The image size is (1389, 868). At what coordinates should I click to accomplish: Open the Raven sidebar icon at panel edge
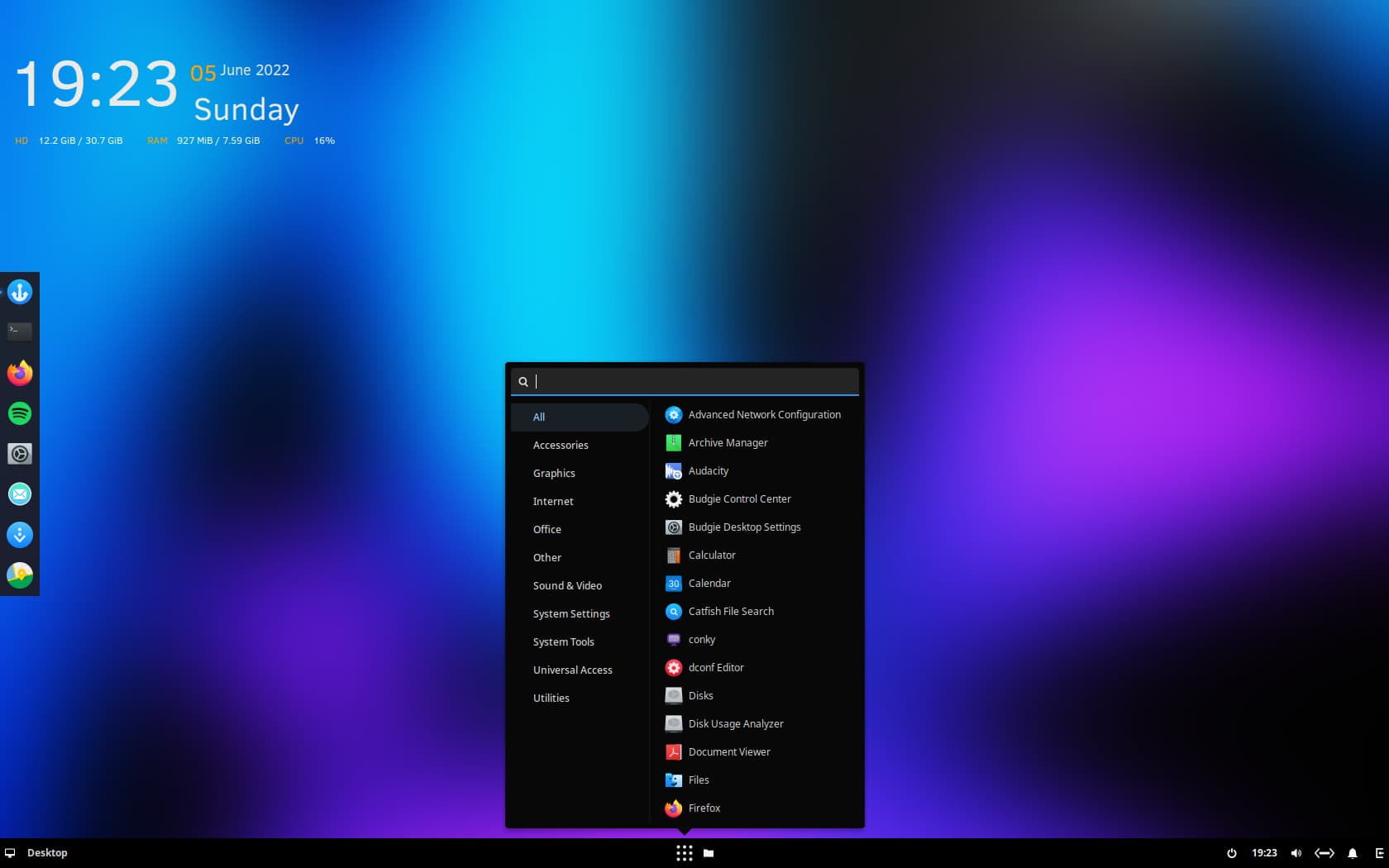point(1379,853)
